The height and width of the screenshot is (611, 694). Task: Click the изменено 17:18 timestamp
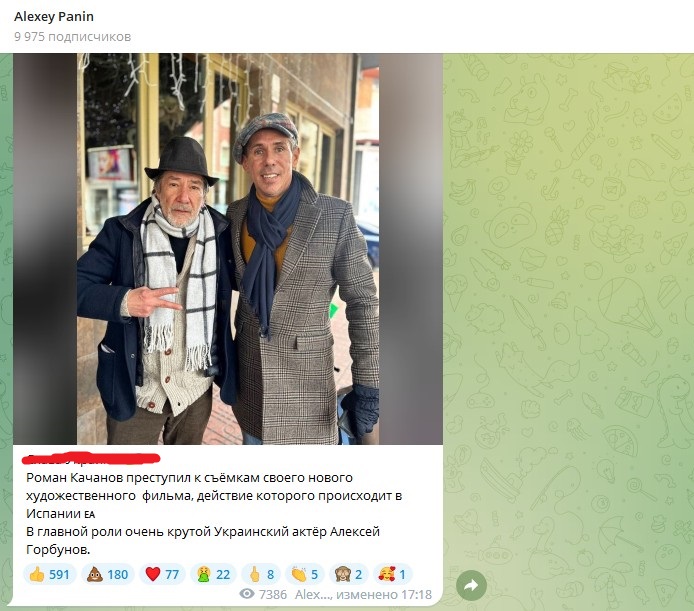coord(384,594)
